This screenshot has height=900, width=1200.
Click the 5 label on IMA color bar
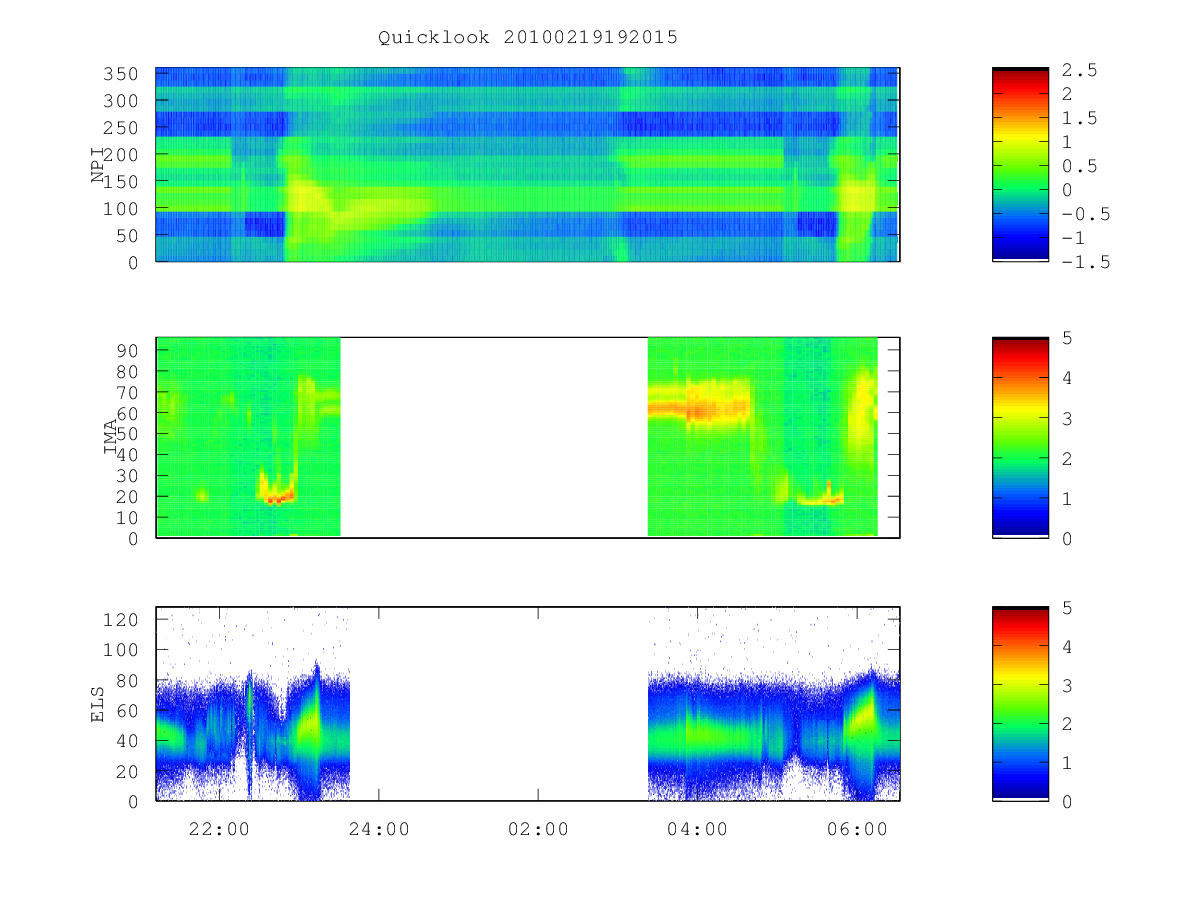click(x=1067, y=338)
